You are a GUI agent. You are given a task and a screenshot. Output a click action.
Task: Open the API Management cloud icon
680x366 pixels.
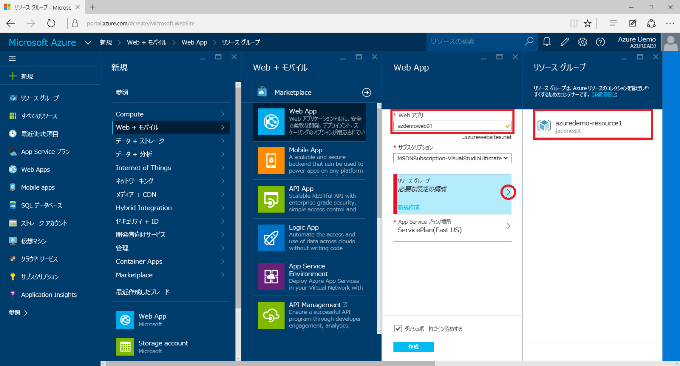(271, 315)
